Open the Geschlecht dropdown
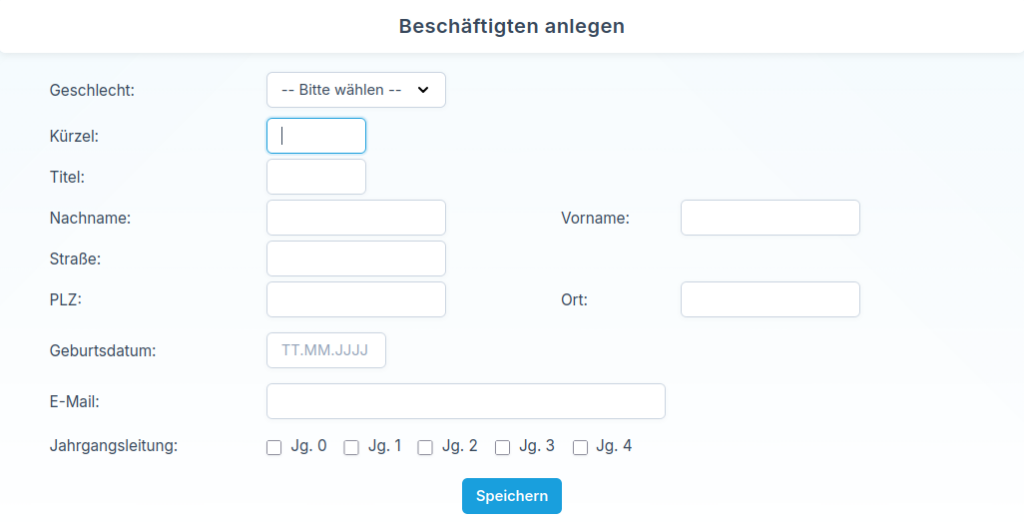1024x522 pixels. click(355, 90)
